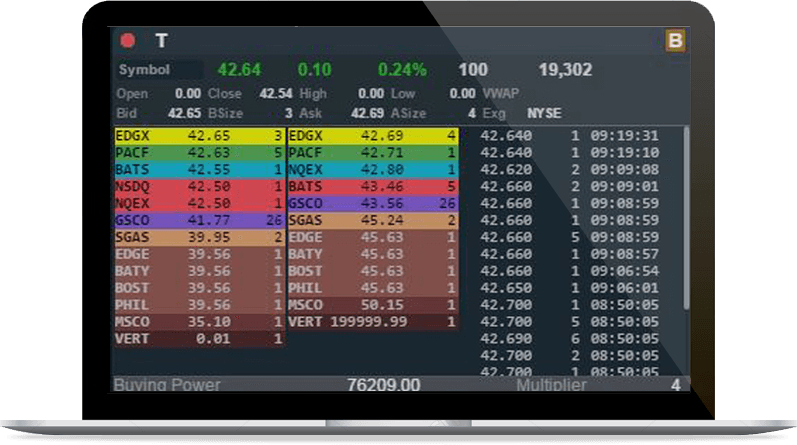Select the PACF ask at 42.71

(372, 152)
